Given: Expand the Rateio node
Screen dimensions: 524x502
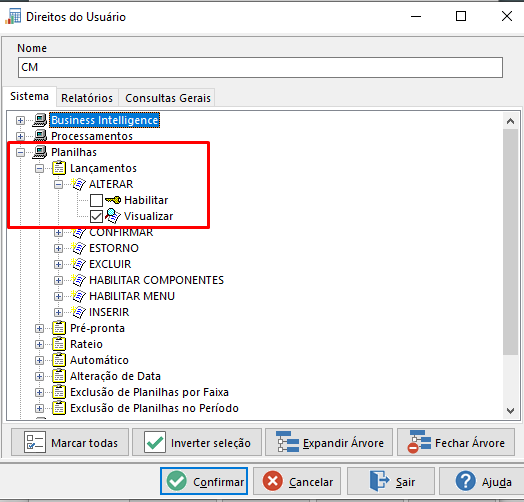Looking at the screenshot, I should point(39,345).
